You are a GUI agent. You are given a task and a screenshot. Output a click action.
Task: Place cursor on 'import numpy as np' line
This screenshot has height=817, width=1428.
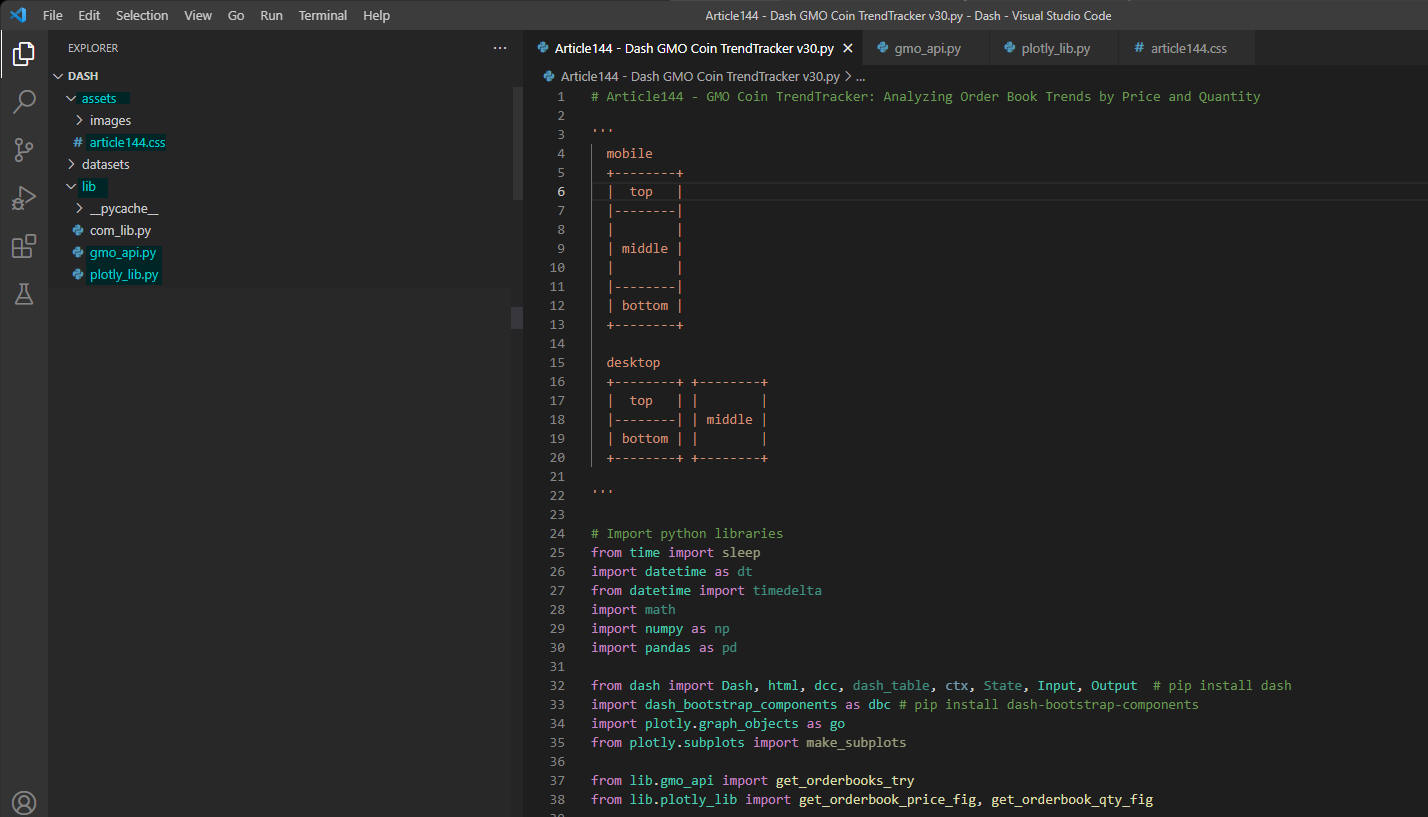[x=661, y=628]
